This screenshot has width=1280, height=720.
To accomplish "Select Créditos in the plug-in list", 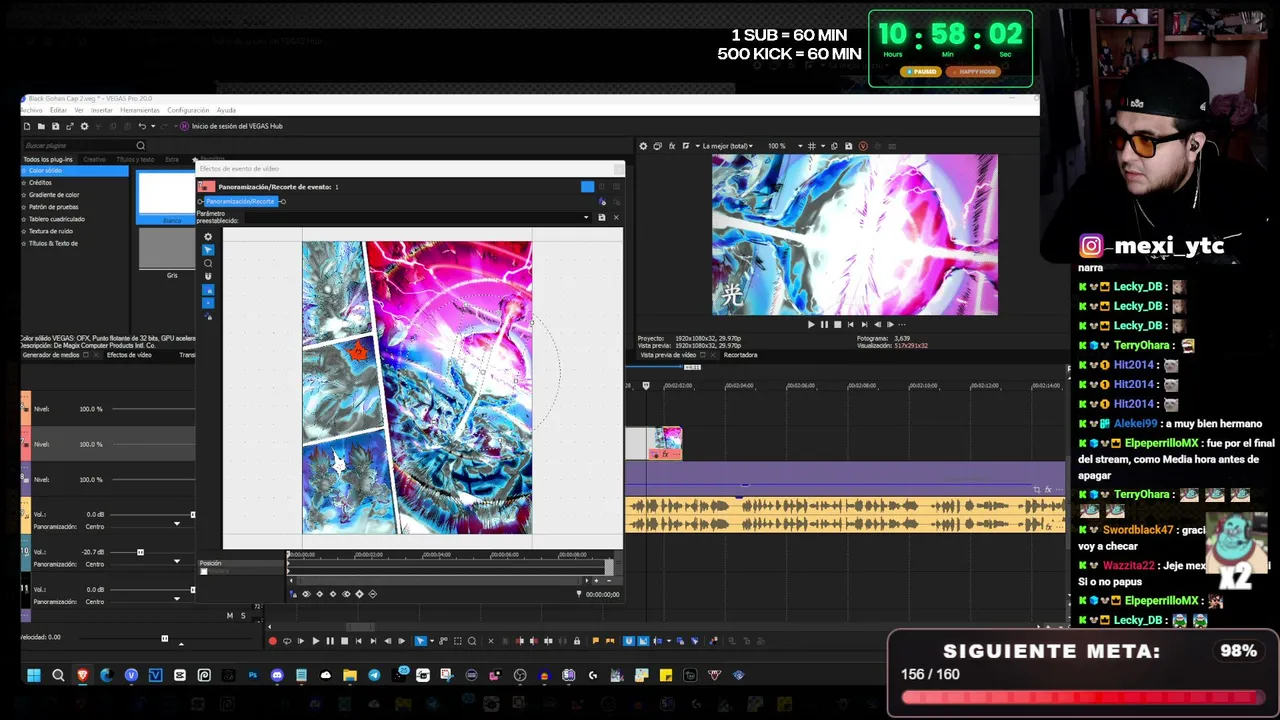I will (40, 183).
